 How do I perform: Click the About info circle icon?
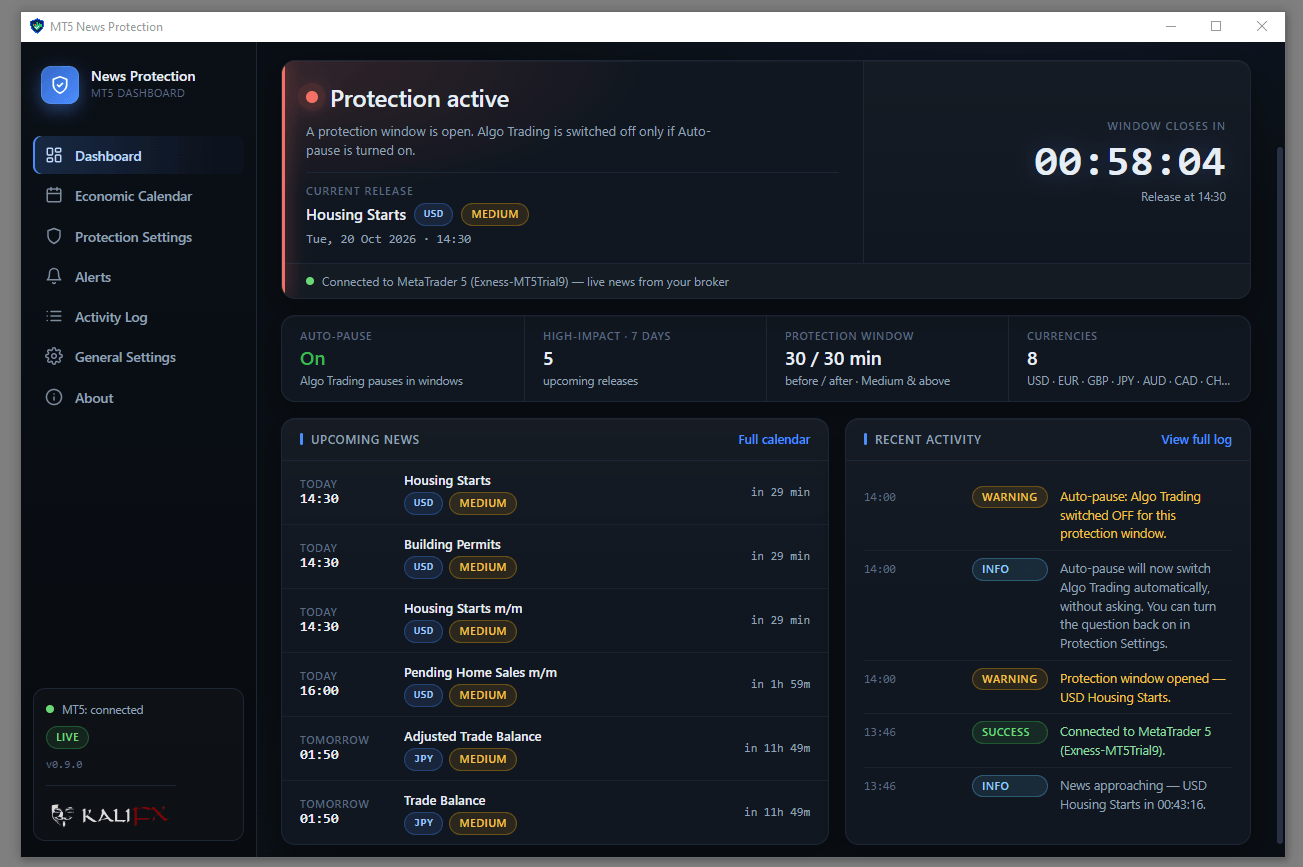54,398
